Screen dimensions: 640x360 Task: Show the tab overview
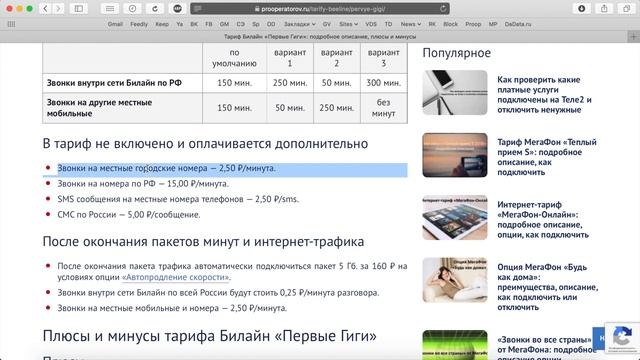(x=627, y=9)
